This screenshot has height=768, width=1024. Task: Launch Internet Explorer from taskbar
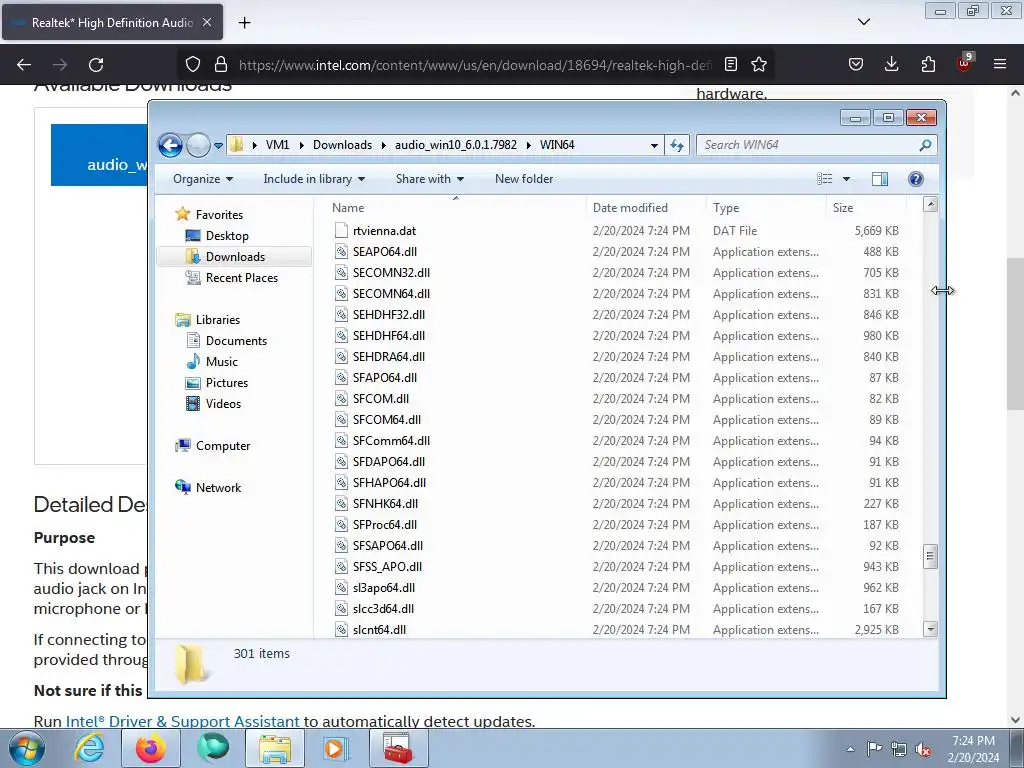point(88,748)
